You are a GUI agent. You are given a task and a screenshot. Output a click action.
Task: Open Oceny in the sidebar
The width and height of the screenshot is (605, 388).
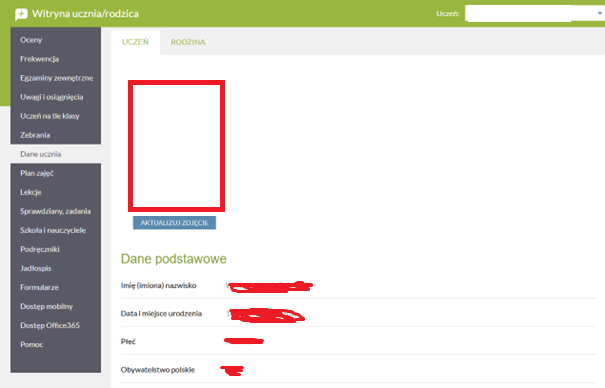tap(56, 40)
